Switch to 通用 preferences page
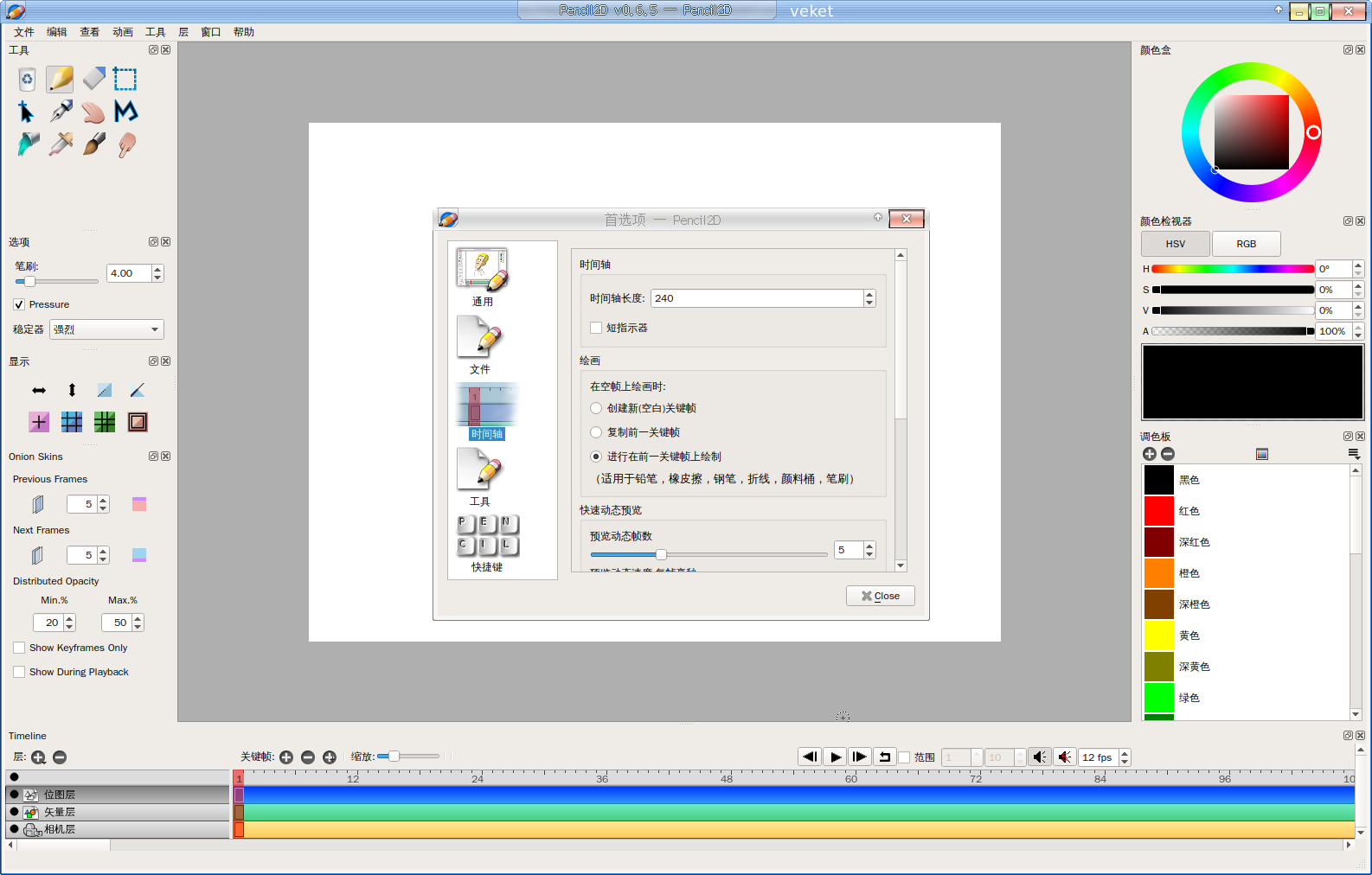The image size is (1372, 875). pos(482,278)
